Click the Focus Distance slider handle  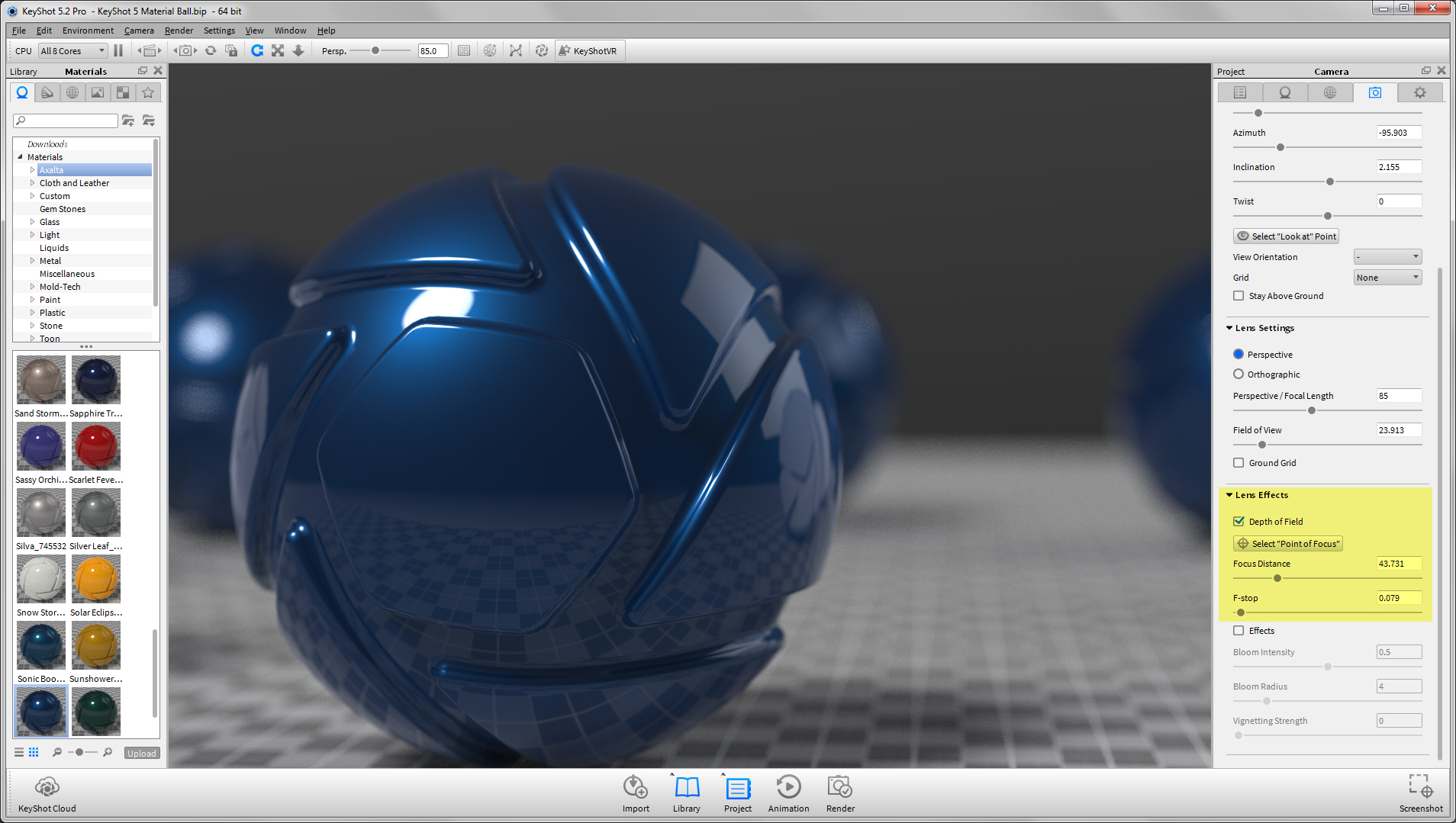[1277, 578]
